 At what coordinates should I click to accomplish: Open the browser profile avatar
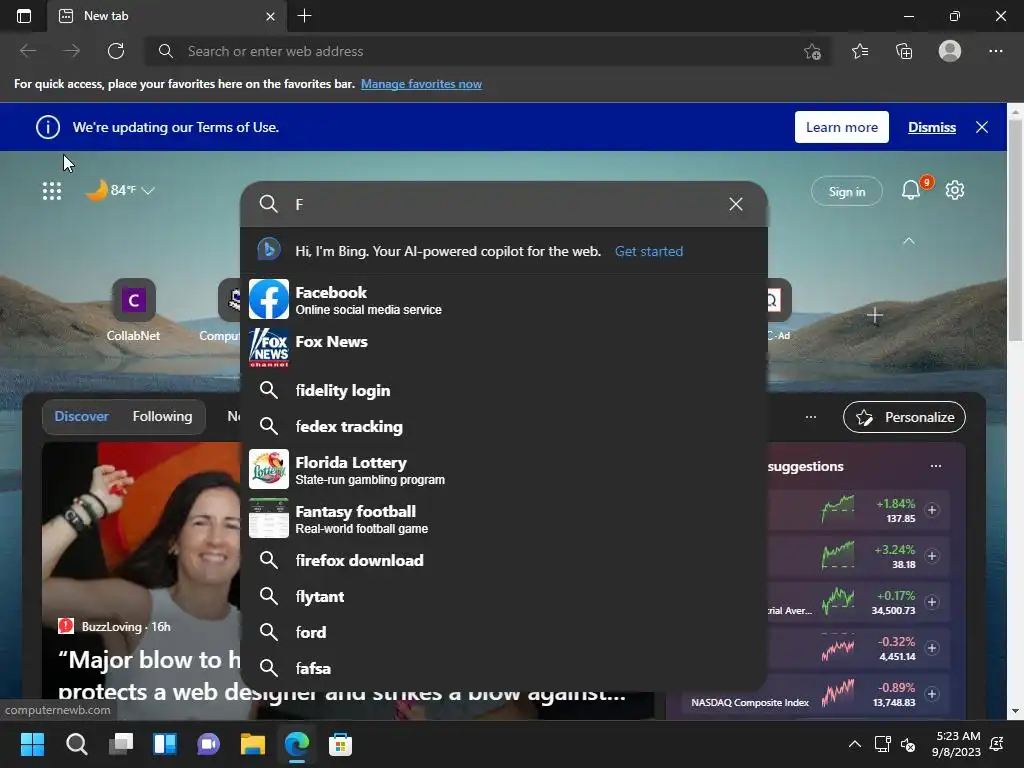click(x=950, y=51)
